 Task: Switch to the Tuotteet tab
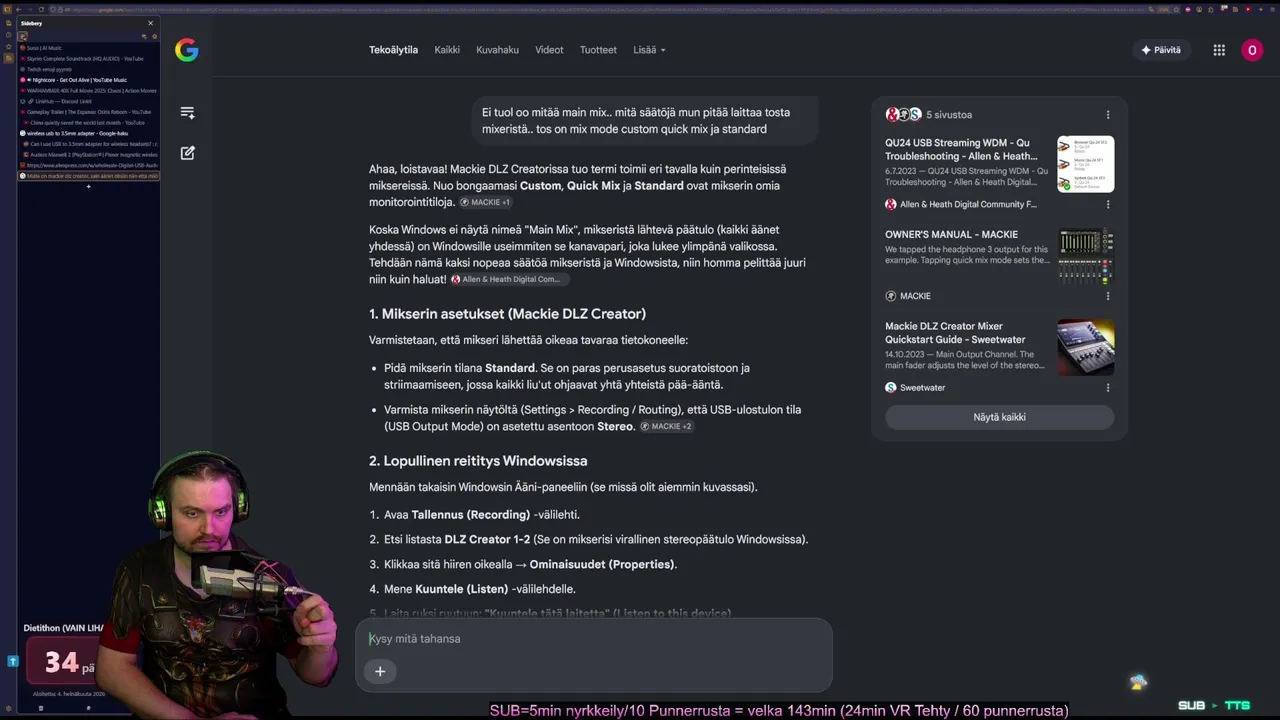pos(598,50)
